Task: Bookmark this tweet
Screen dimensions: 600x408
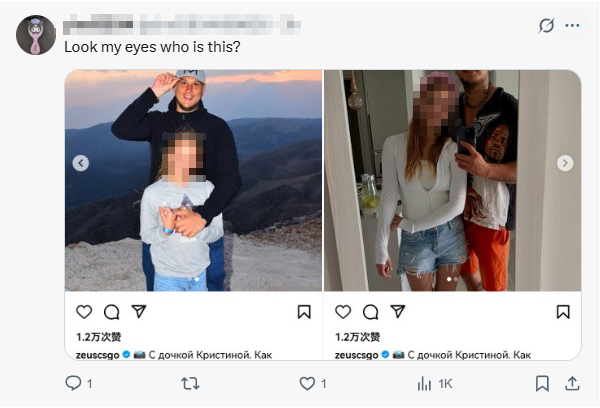Action: click(542, 383)
